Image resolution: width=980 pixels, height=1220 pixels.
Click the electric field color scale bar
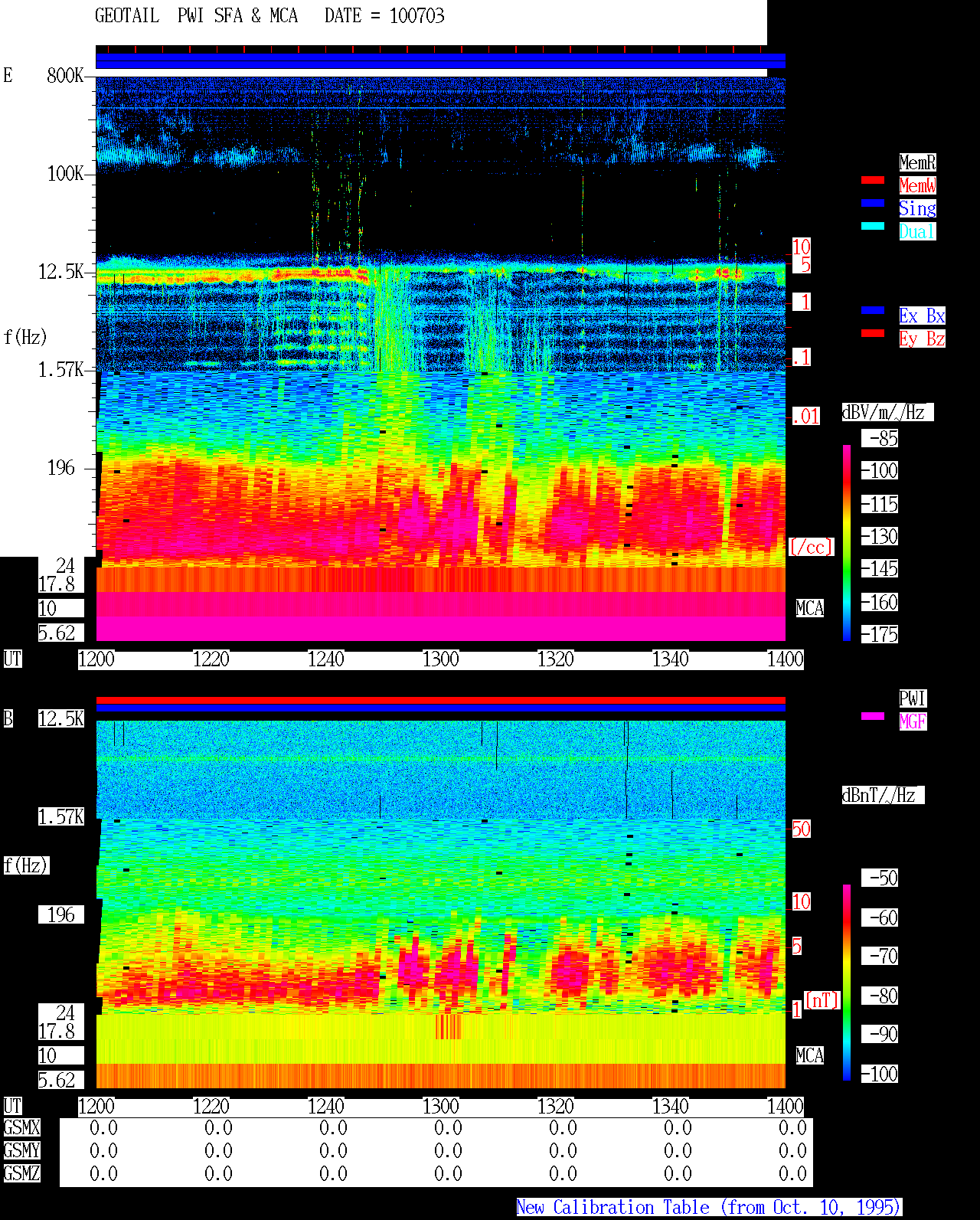click(x=847, y=542)
